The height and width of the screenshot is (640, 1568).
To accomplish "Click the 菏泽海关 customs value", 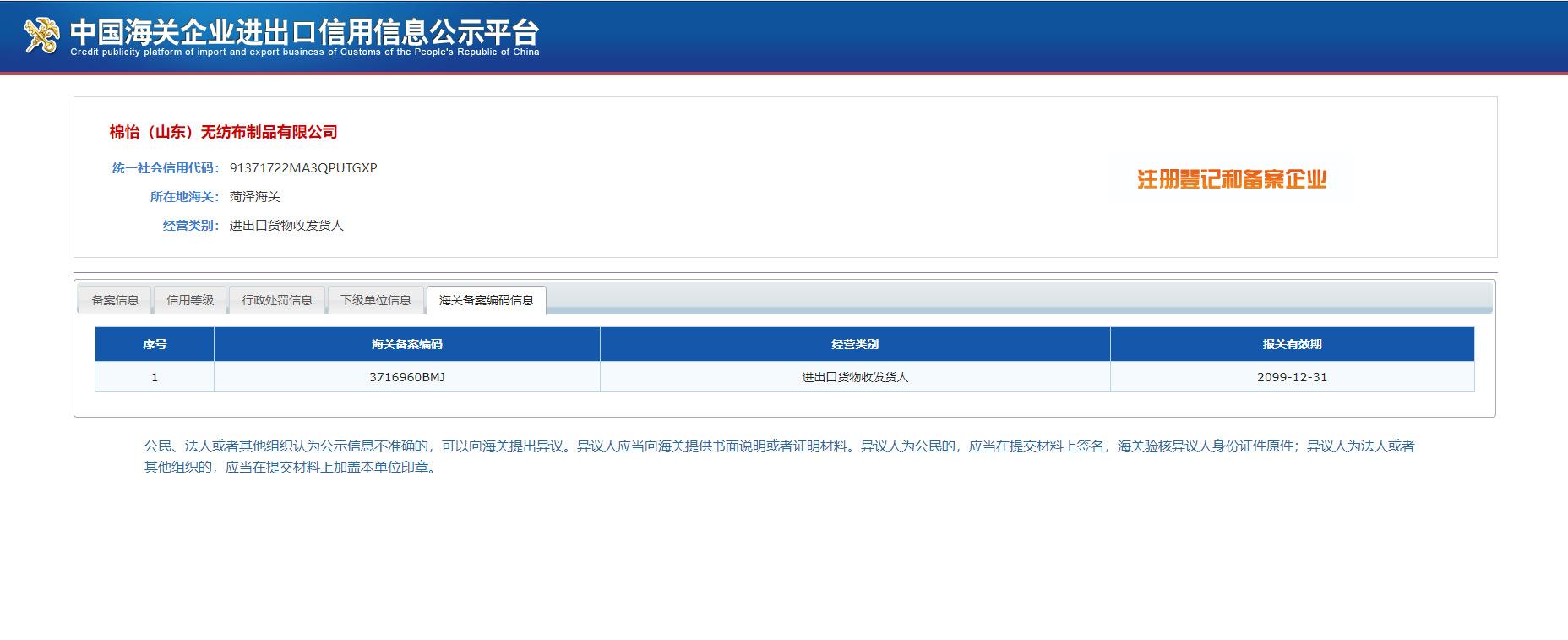I will (x=254, y=197).
